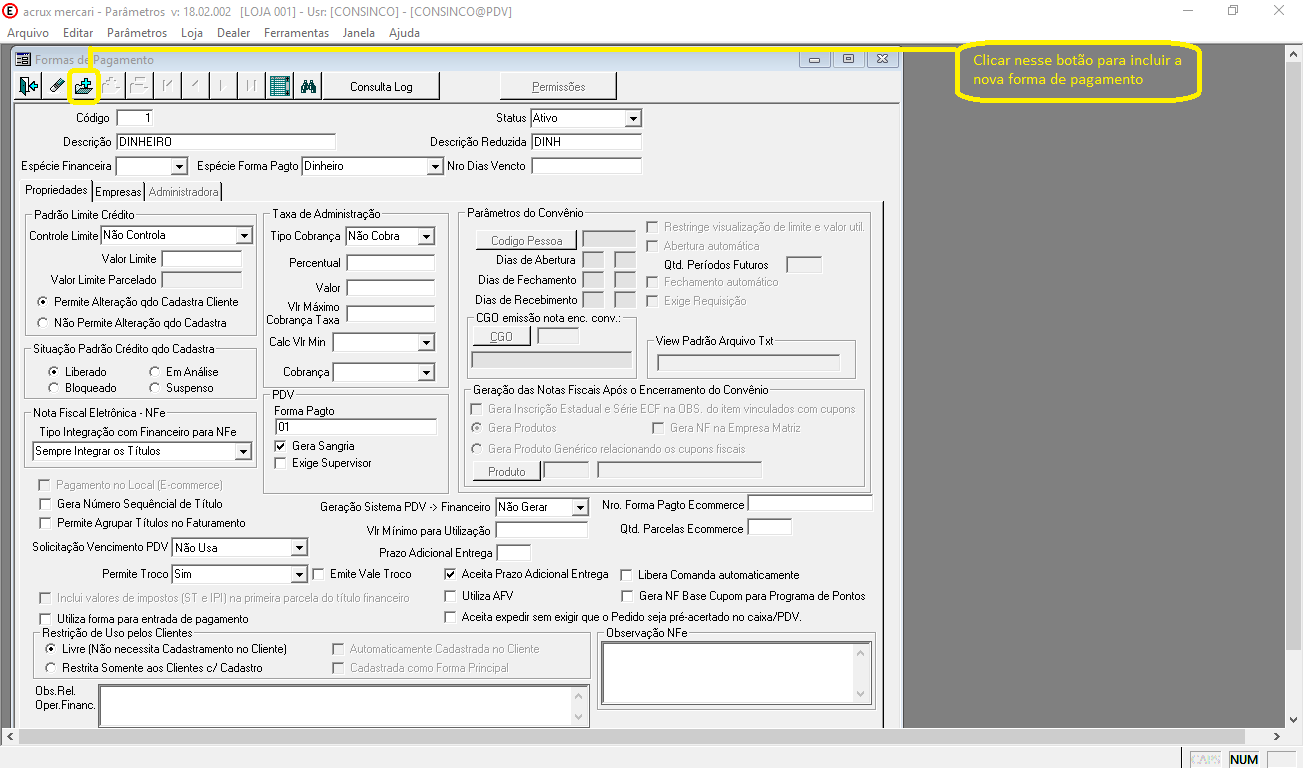Click into the Descrição field containing DINHEIRO
This screenshot has width=1303, height=773.
click(x=226, y=142)
